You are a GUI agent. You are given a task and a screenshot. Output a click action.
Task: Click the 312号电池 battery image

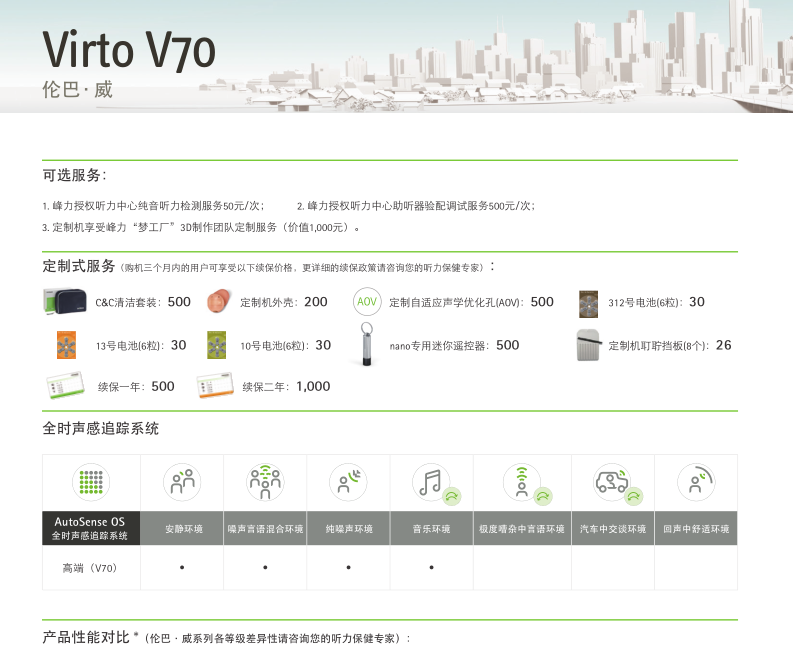[589, 302]
